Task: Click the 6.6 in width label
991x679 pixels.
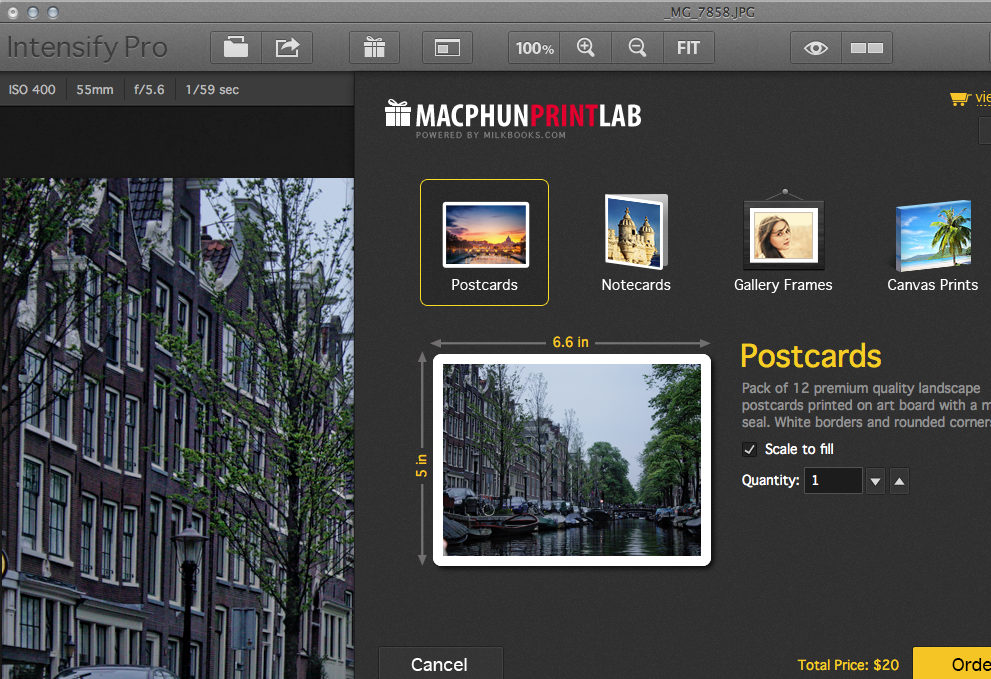Action: pos(571,342)
